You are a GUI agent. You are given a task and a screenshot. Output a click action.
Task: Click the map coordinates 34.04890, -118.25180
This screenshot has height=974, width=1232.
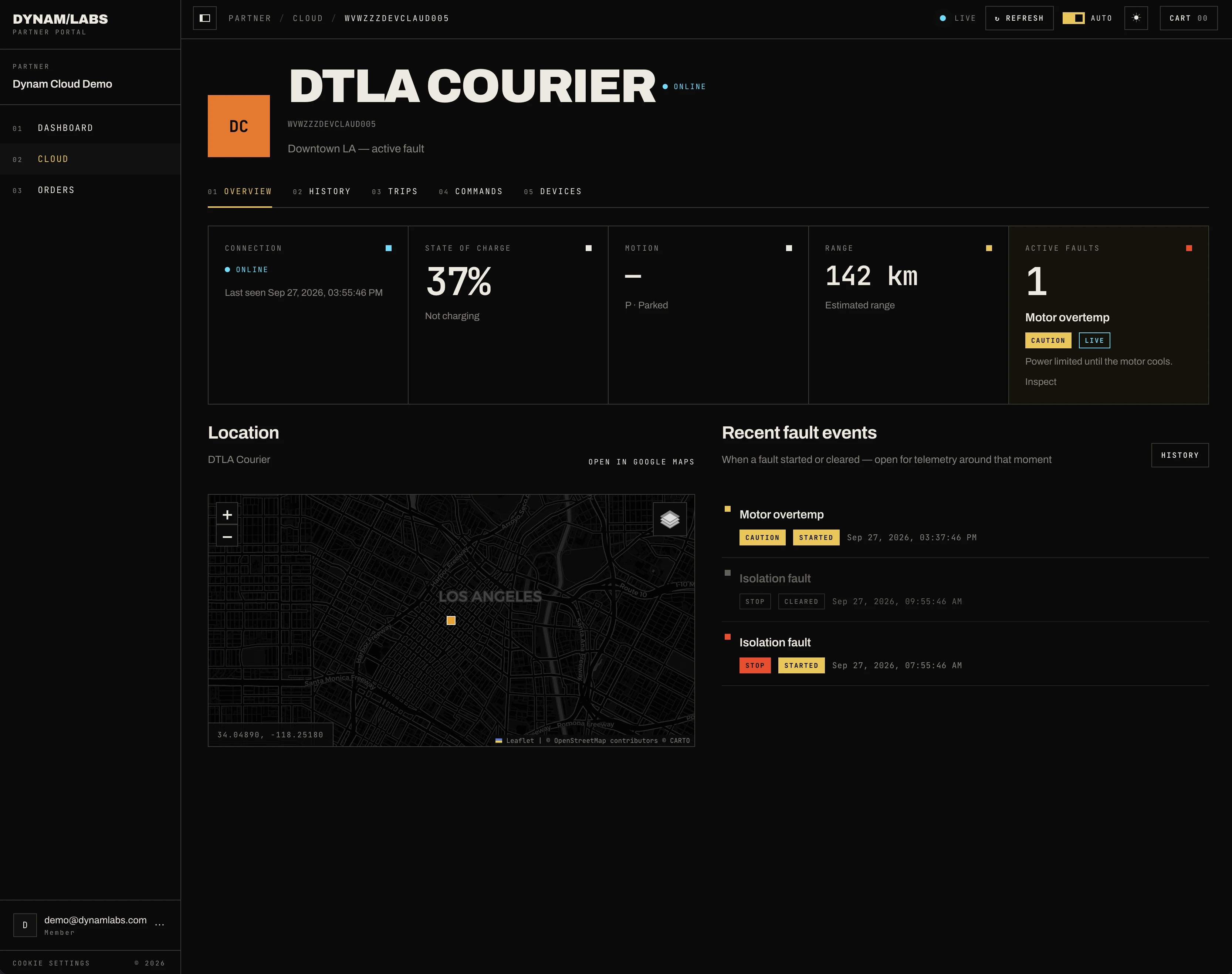pos(270,734)
